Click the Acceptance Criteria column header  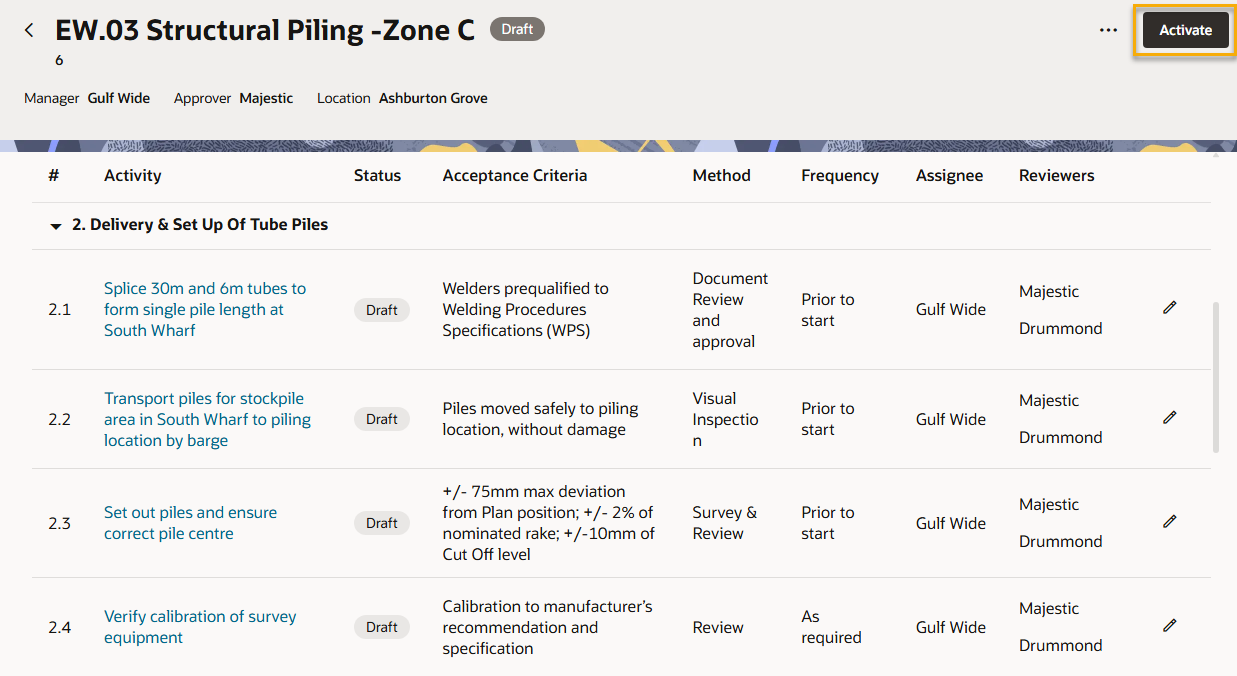click(514, 175)
